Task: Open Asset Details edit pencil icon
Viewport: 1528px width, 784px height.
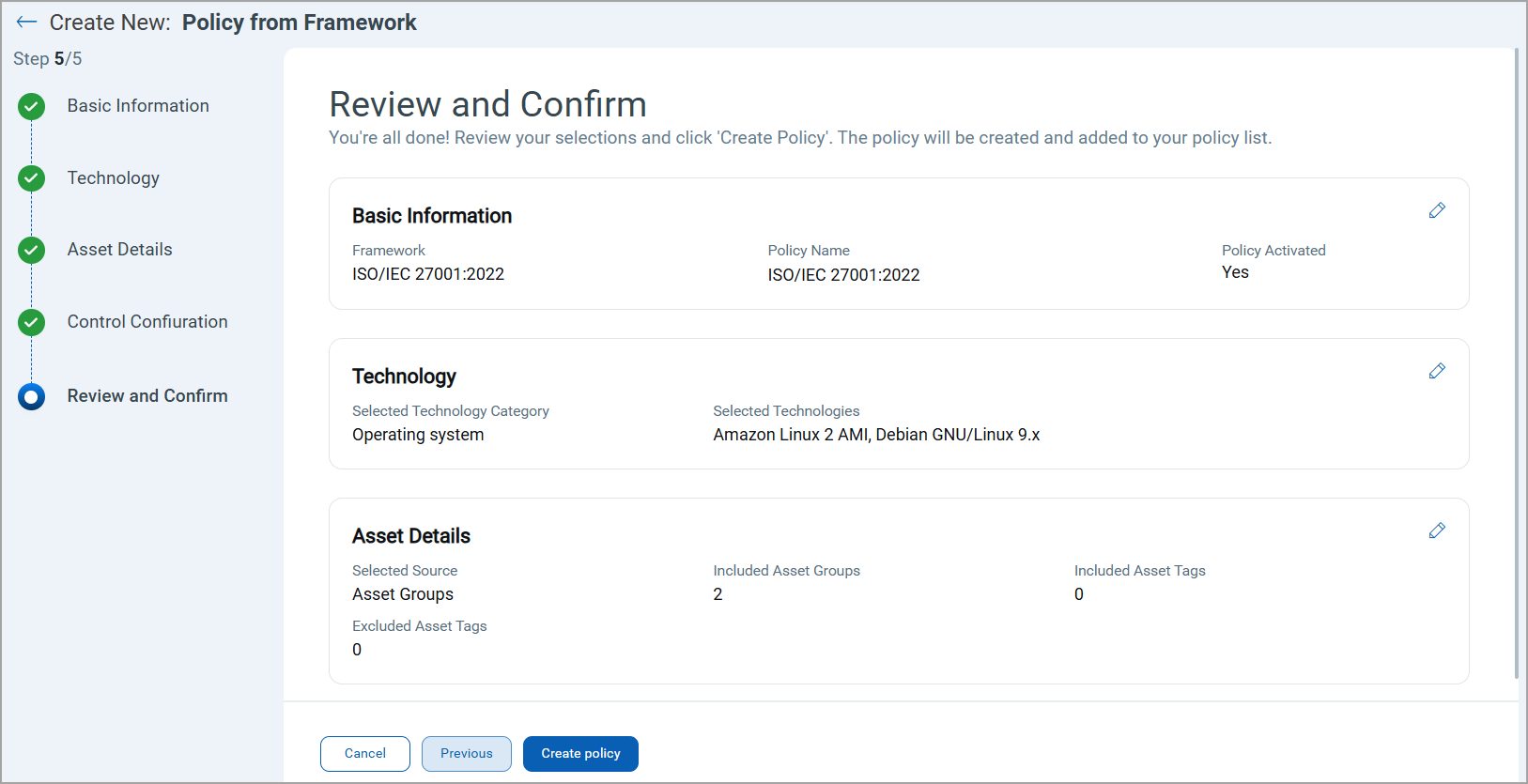Action: pyautogui.click(x=1436, y=530)
